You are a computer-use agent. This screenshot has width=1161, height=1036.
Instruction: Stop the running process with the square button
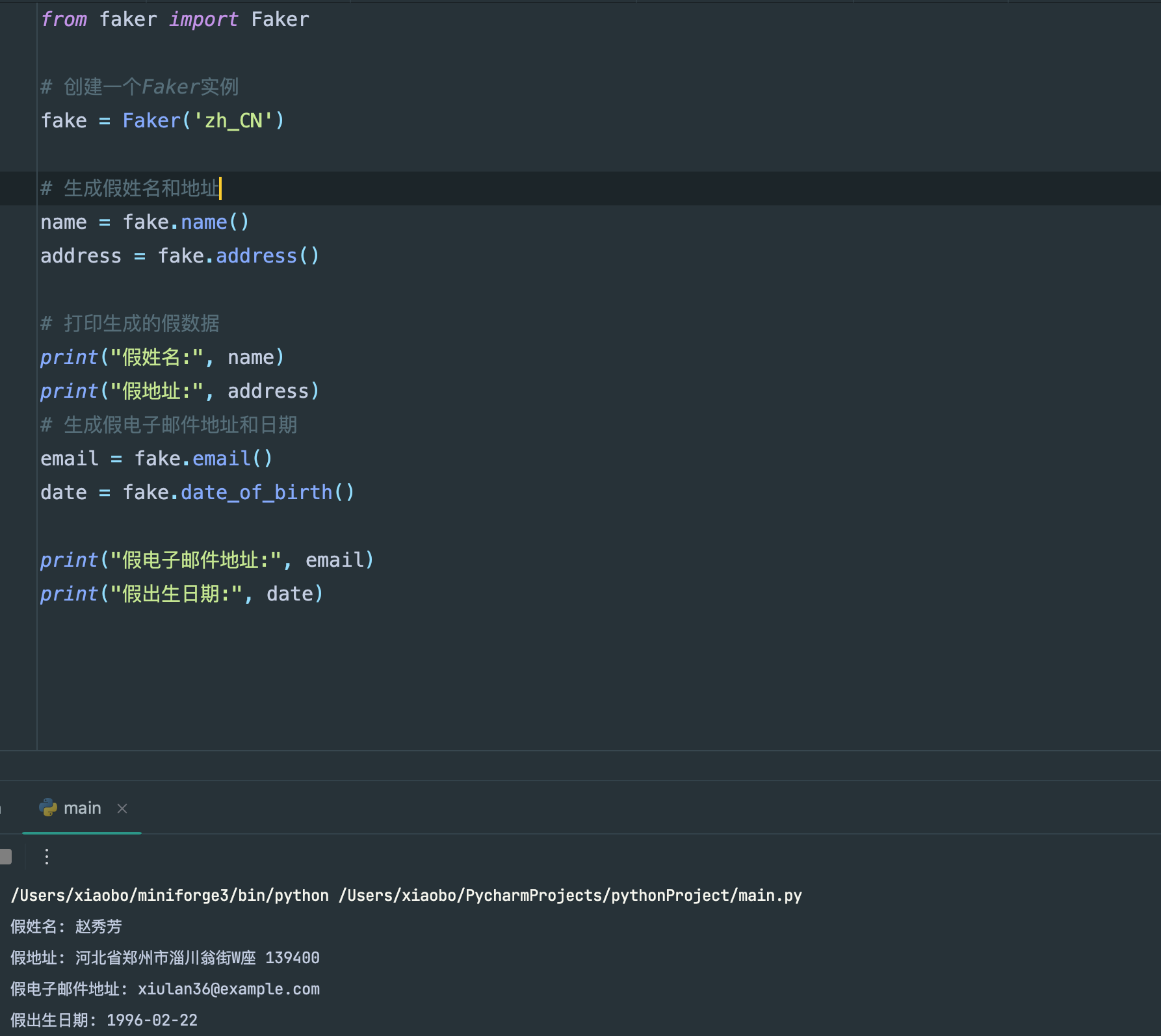(x=5, y=857)
